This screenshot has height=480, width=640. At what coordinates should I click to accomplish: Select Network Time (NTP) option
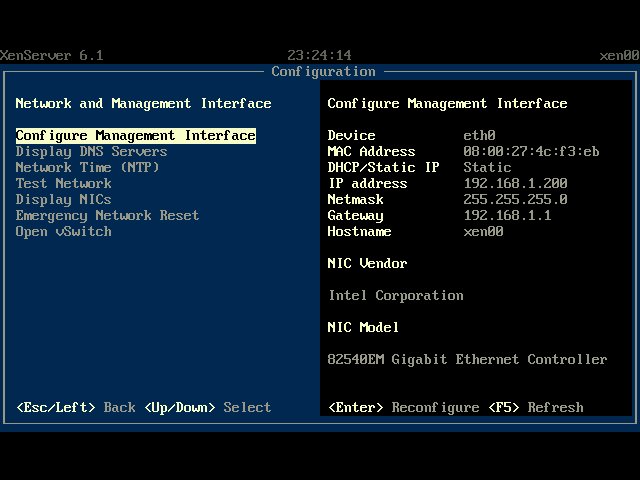(x=87, y=168)
